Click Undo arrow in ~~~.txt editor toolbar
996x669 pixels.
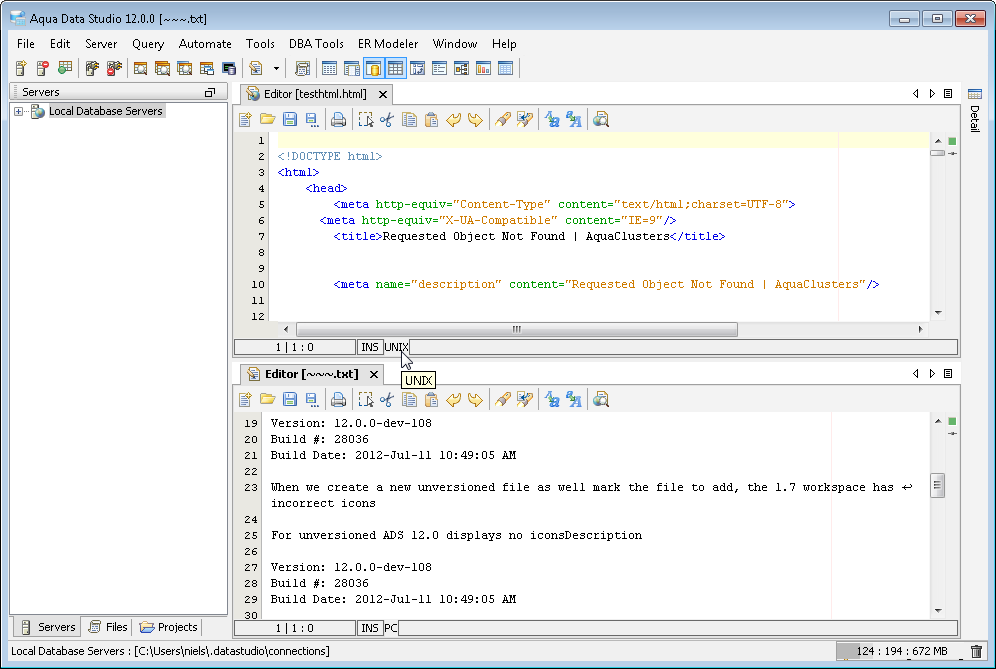pyautogui.click(x=454, y=400)
